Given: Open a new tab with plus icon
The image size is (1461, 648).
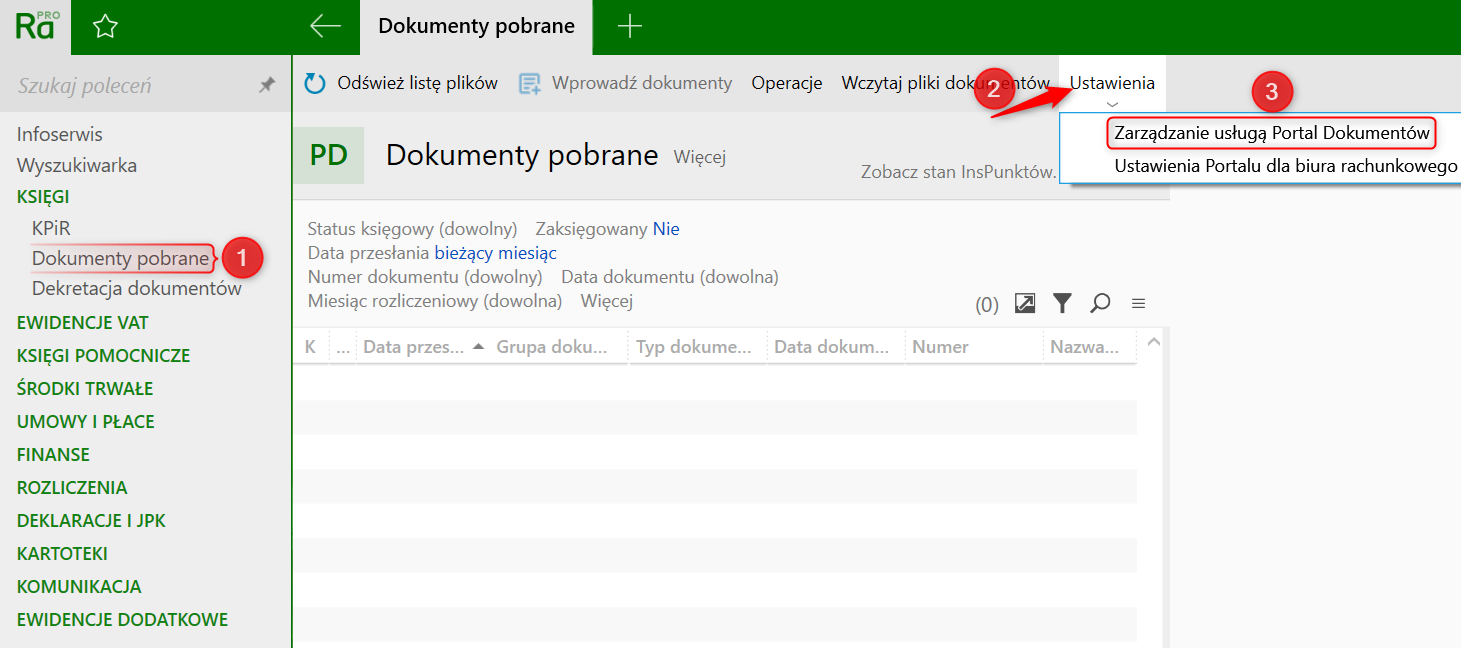Looking at the screenshot, I should point(629,27).
